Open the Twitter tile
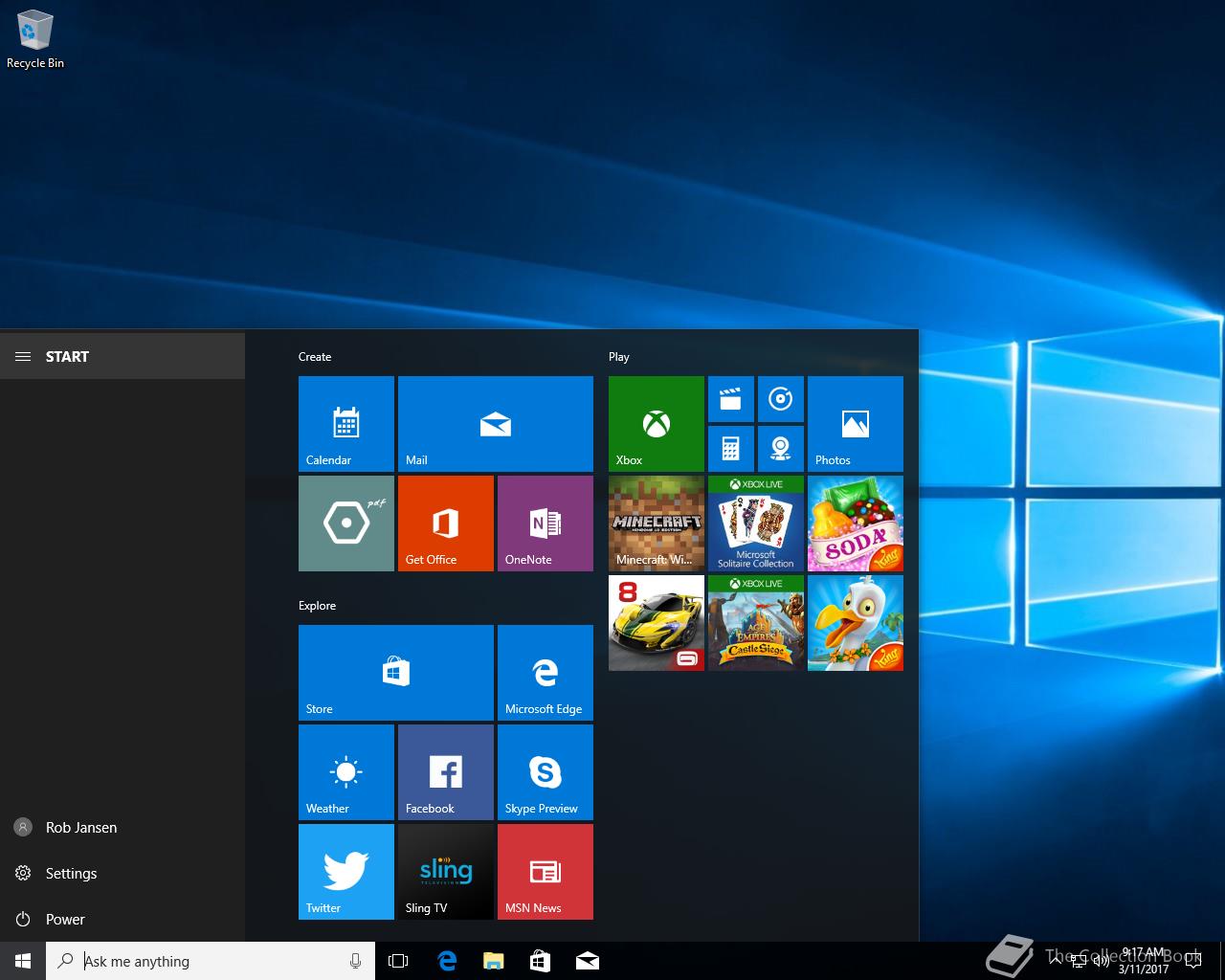The height and width of the screenshot is (980, 1225). [346, 872]
